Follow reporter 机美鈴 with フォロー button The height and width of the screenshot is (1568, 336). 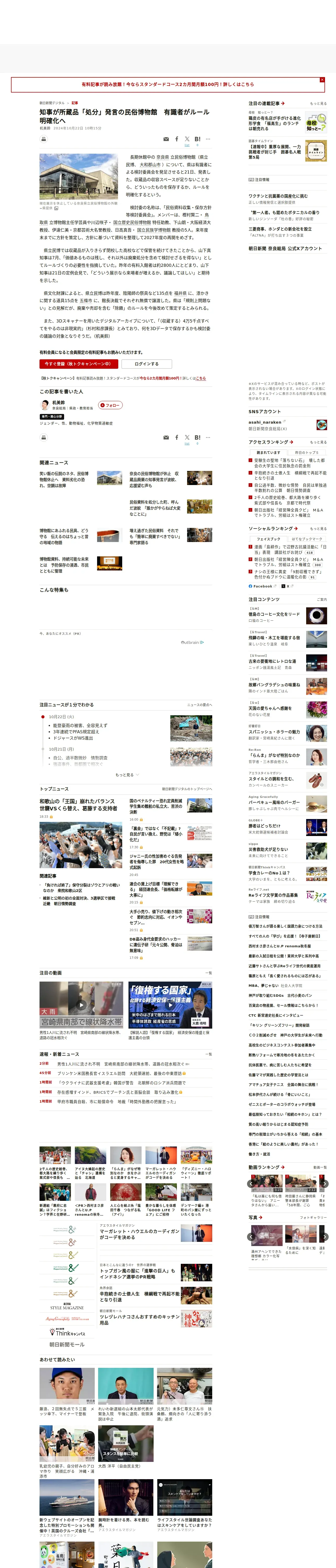click(x=110, y=405)
